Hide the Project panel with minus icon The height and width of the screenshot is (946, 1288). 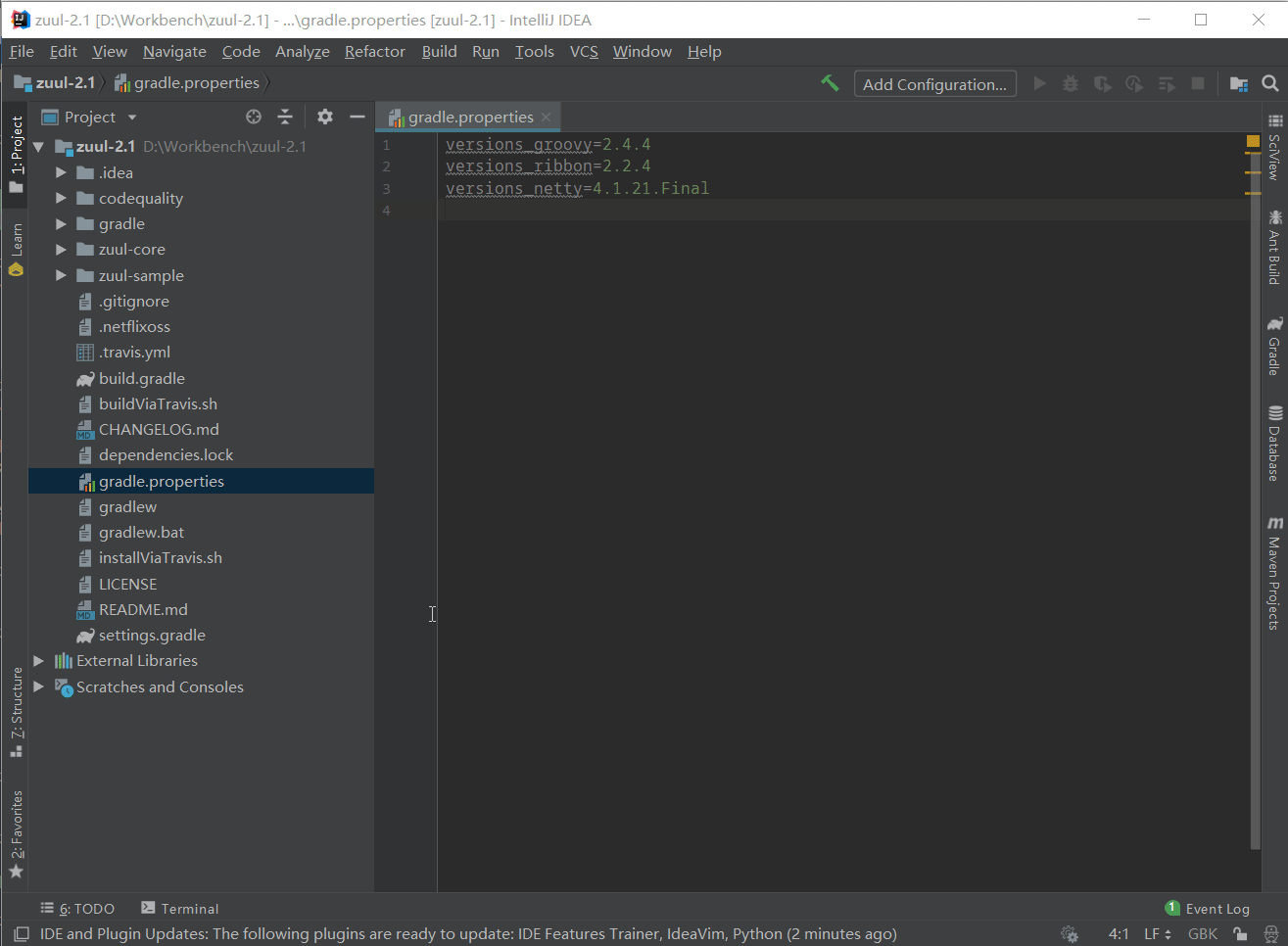358,117
